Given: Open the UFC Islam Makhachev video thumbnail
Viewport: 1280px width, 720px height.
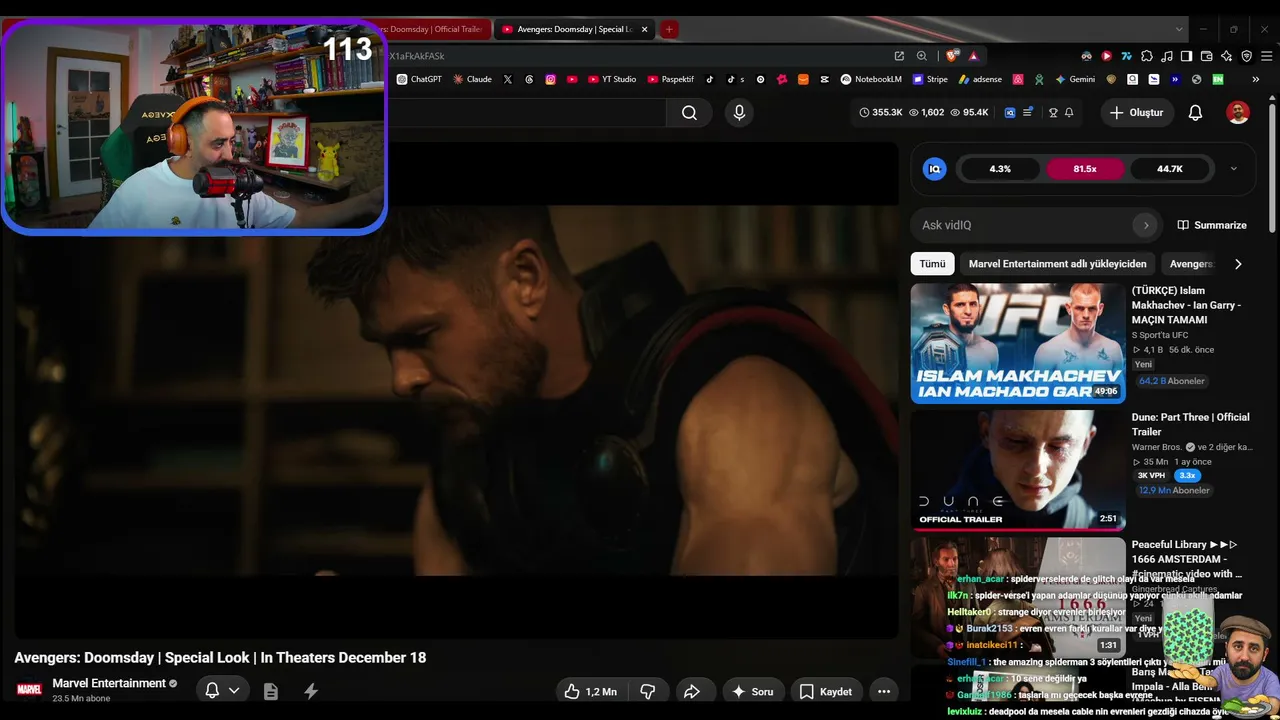Looking at the screenshot, I should pos(1018,343).
